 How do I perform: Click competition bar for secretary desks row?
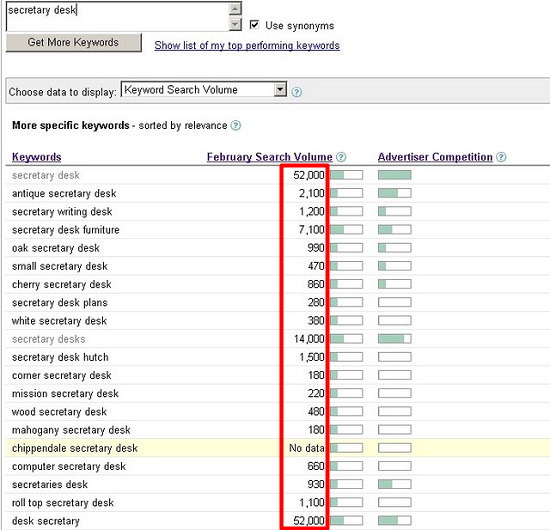point(394,339)
